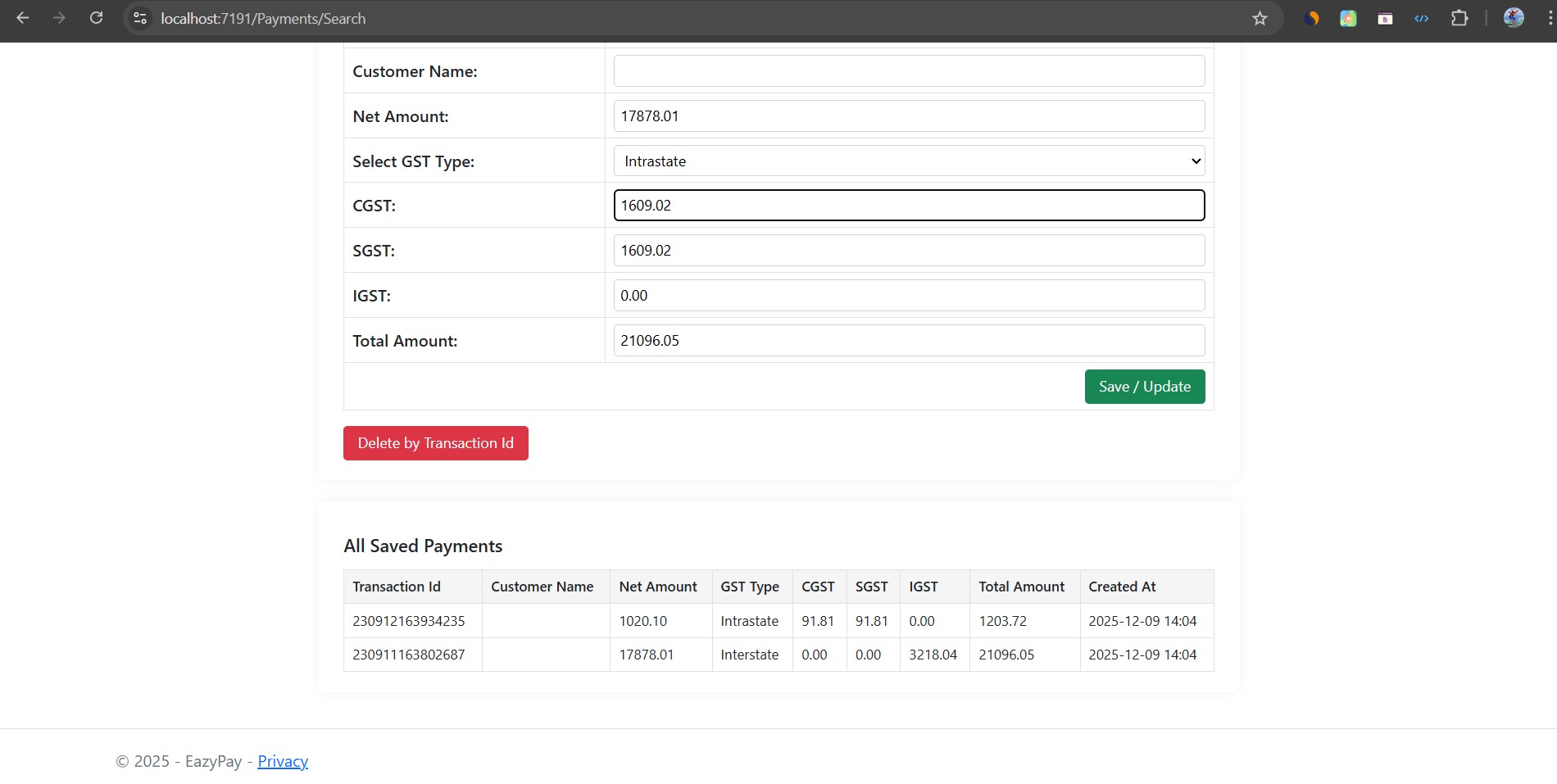Click the blue code brackets extension icon
Screen dimensions: 1557x784
coord(1422,18)
